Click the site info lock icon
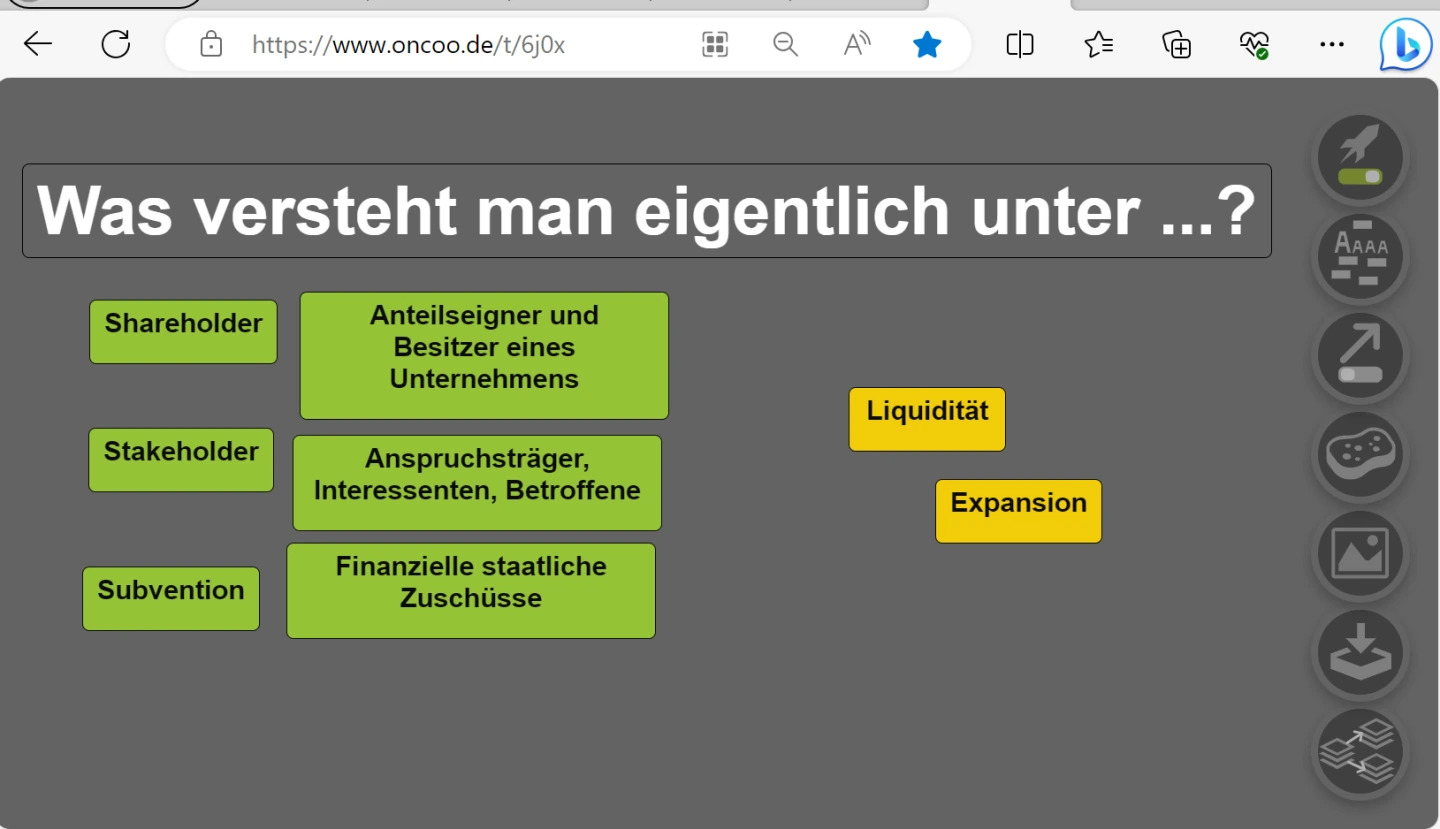 (x=211, y=45)
